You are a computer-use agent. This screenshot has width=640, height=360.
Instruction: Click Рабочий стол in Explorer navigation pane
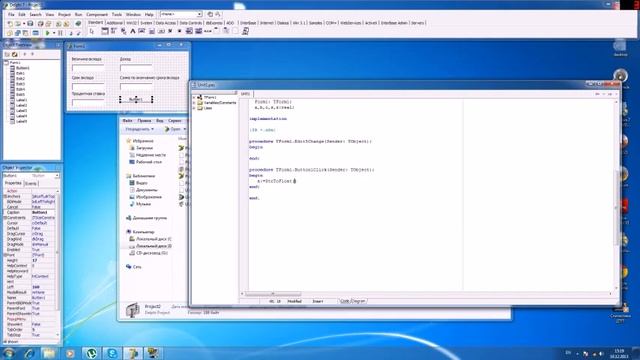point(149,162)
